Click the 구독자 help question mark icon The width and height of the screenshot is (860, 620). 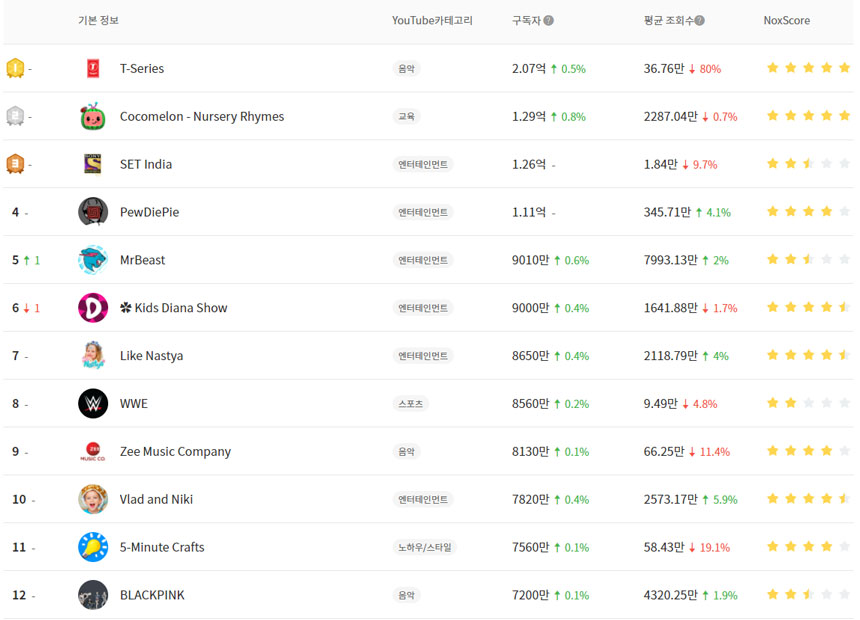tap(548, 20)
